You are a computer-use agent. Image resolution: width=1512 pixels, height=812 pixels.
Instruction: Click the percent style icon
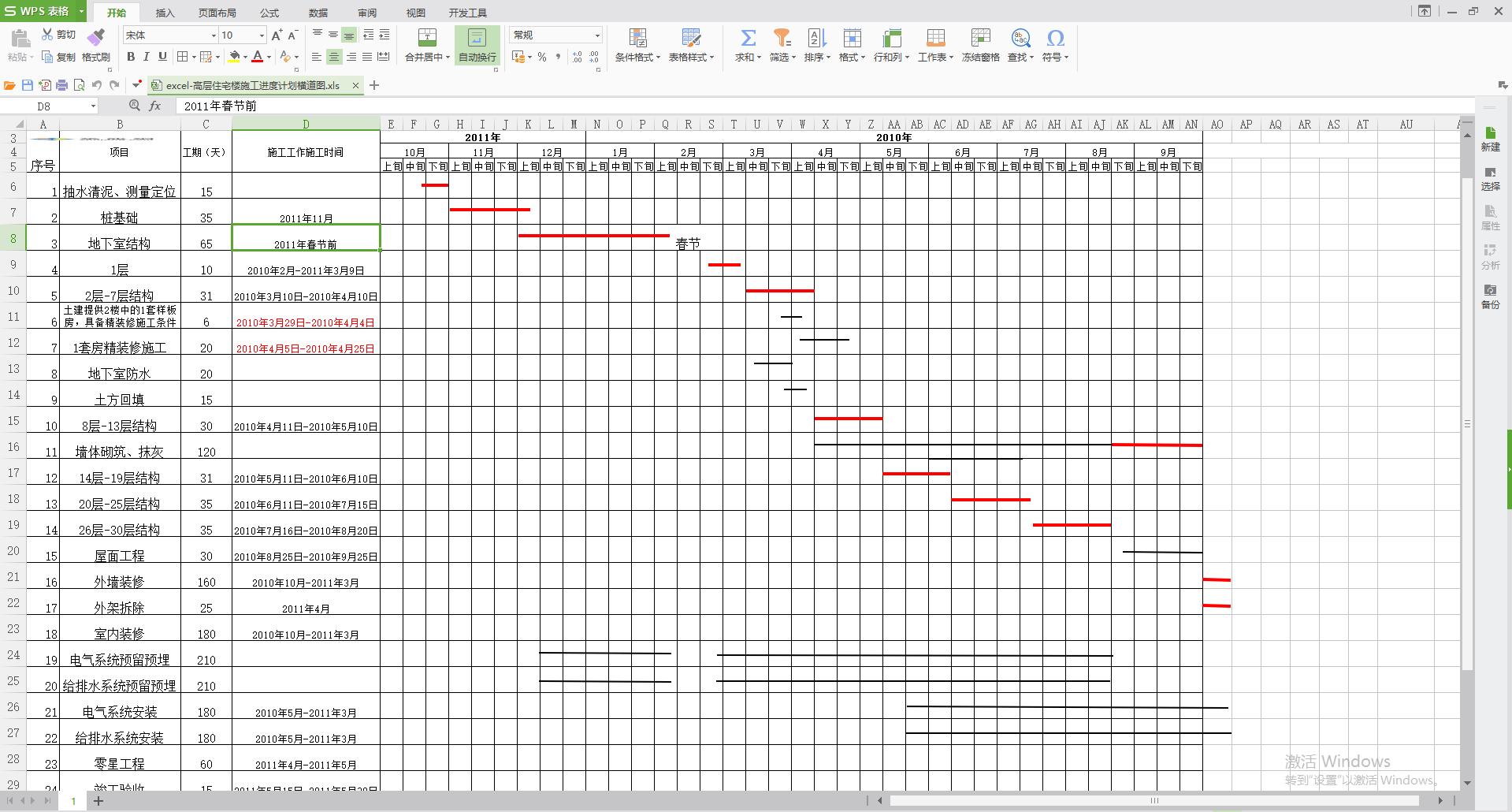(542, 57)
